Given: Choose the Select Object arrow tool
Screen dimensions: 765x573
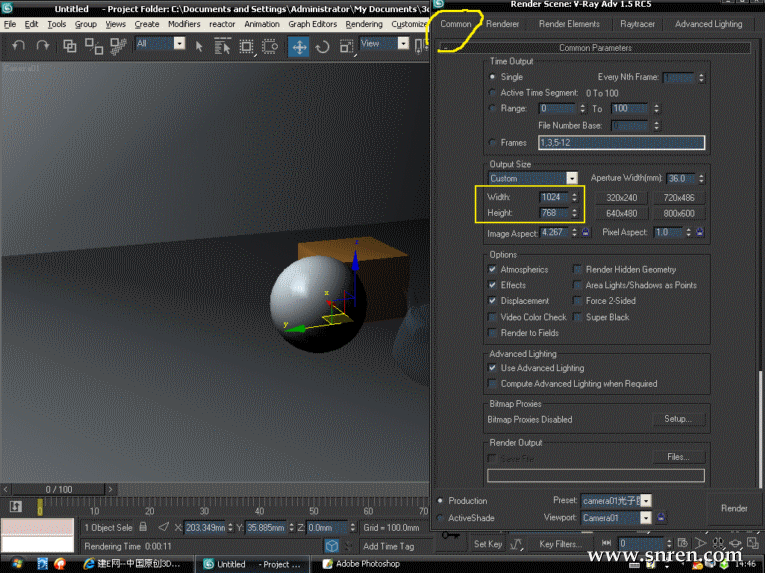Looking at the screenshot, I should 199,46.
